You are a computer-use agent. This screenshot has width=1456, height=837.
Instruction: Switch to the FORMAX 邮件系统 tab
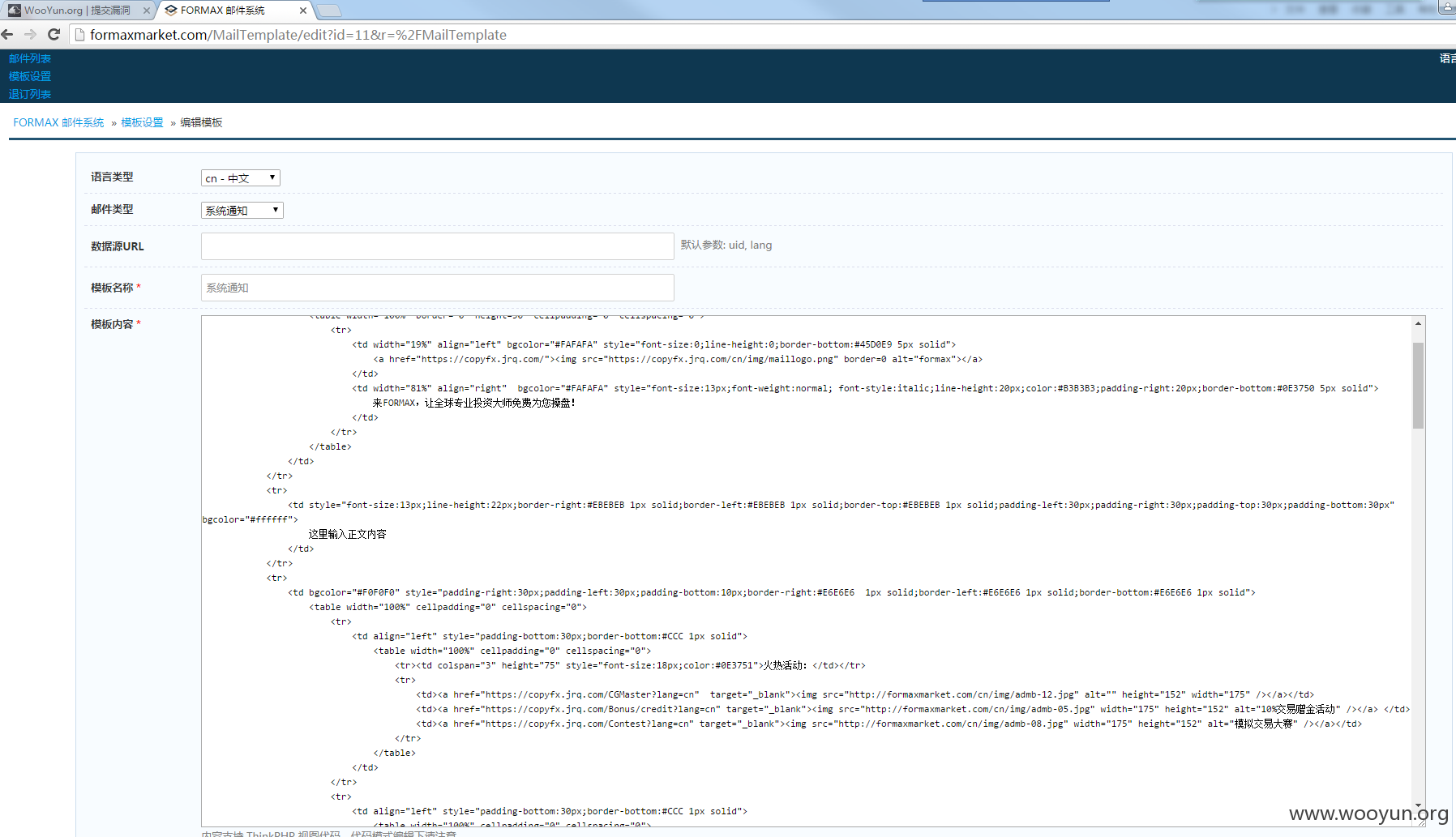tap(235, 11)
